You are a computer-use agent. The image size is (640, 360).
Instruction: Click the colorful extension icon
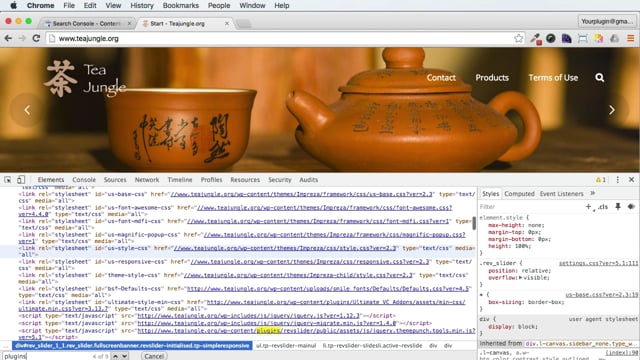(x=598, y=38)
